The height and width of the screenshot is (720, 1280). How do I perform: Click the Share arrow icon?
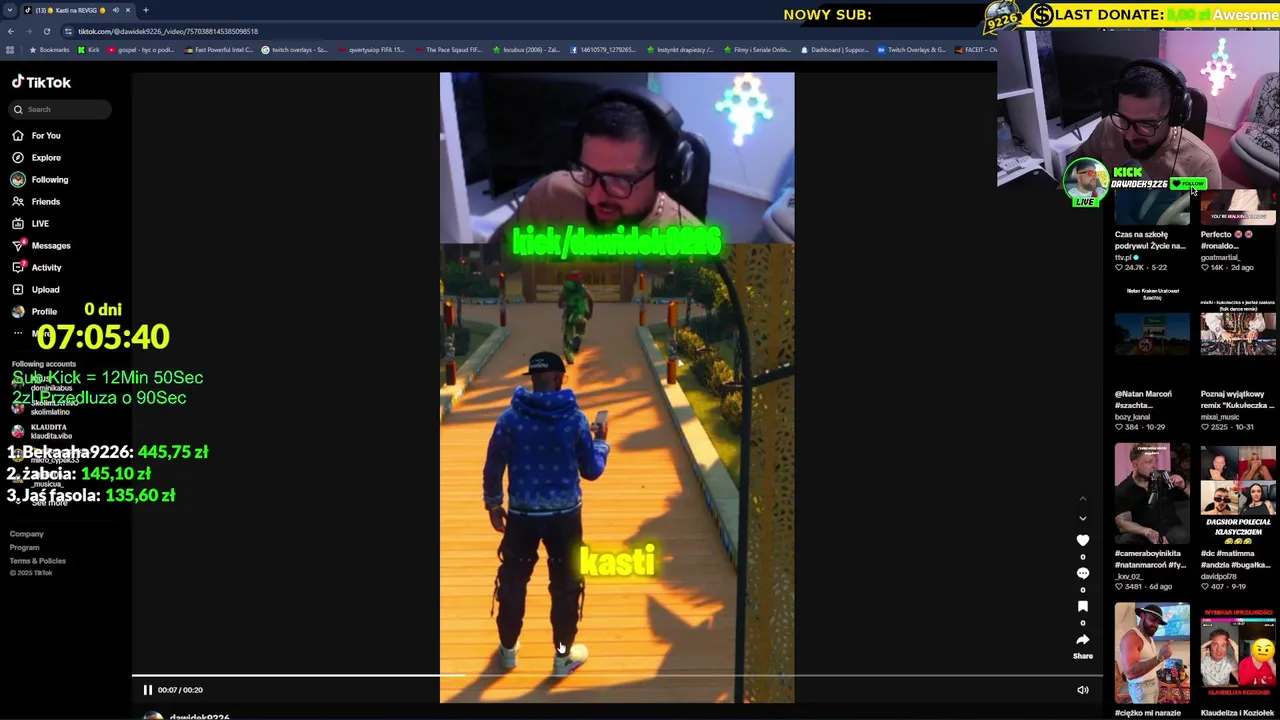point(1082,639)
